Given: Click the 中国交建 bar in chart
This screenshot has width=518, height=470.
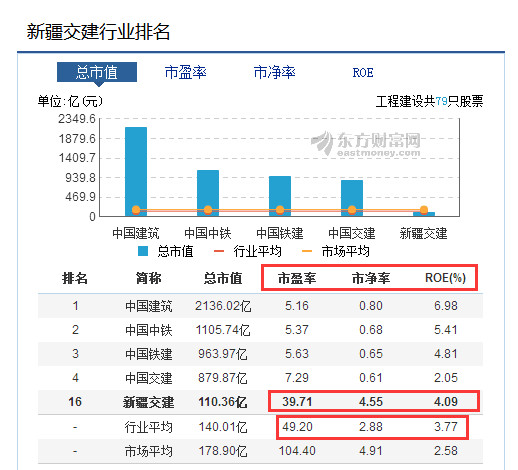Looking at the screenshot, I should coord(352,198).
